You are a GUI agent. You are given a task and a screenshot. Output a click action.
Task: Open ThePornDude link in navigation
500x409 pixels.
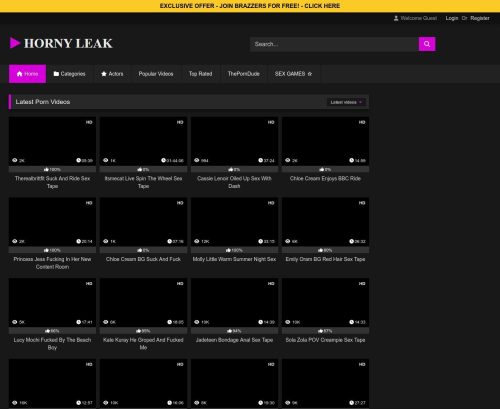[x=244, y=74]
